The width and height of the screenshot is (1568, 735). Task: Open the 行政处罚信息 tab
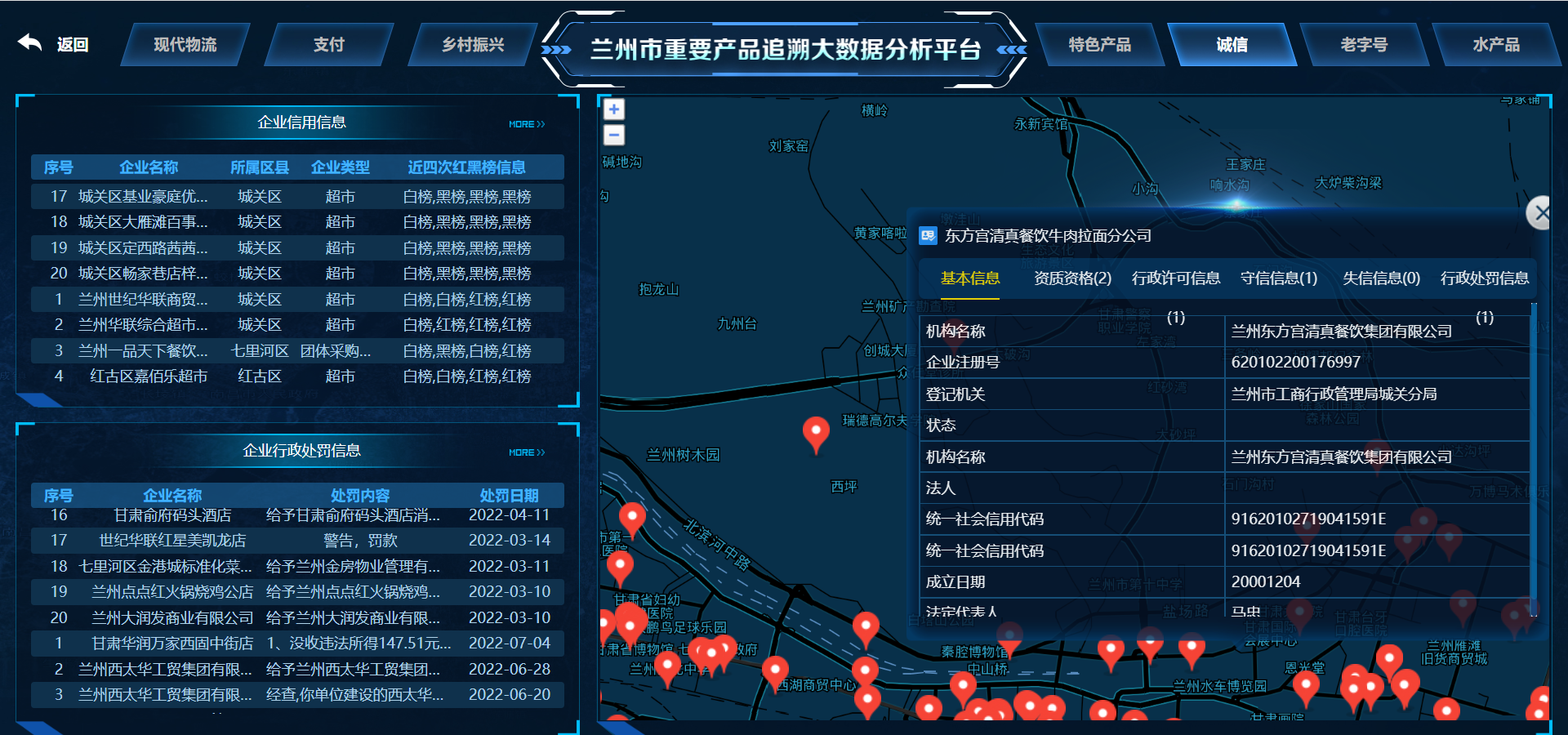[x=1486, y=278]
